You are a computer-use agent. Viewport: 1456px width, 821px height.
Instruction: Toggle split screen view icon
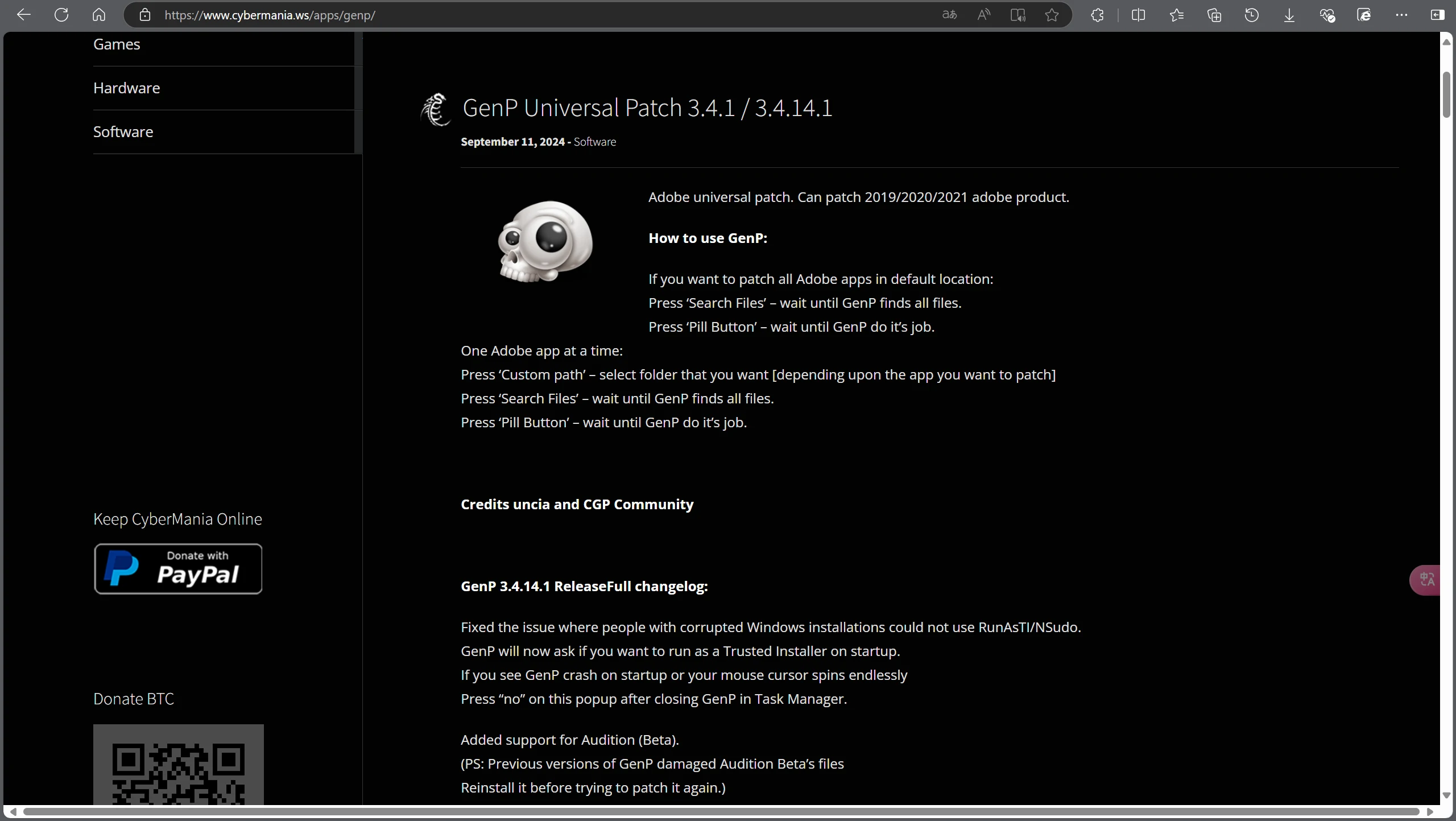pyautogui.click(x=1138, y=15)
